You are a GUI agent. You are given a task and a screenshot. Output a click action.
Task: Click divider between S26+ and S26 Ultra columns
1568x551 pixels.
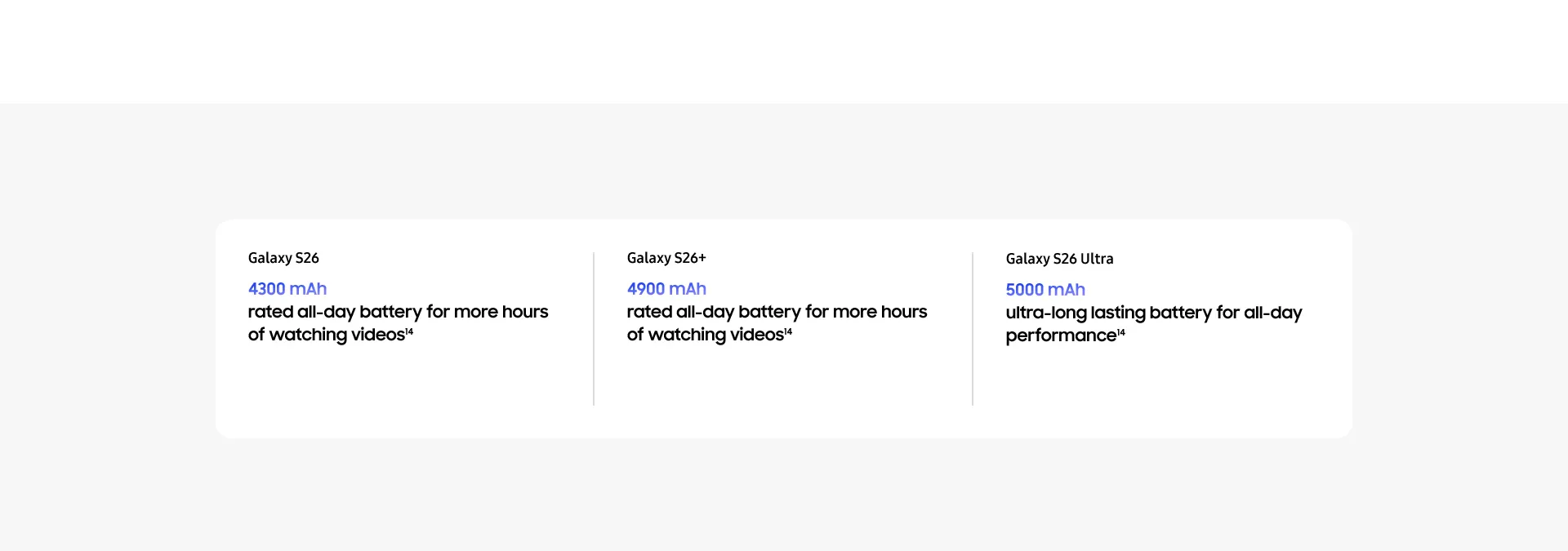pyautogui.click(x=973, y=329)
